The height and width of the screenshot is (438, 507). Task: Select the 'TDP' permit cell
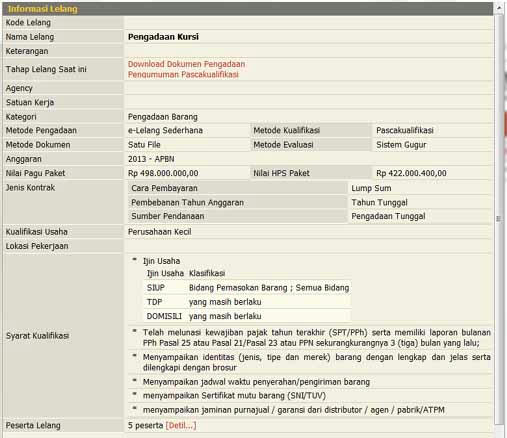154,302
